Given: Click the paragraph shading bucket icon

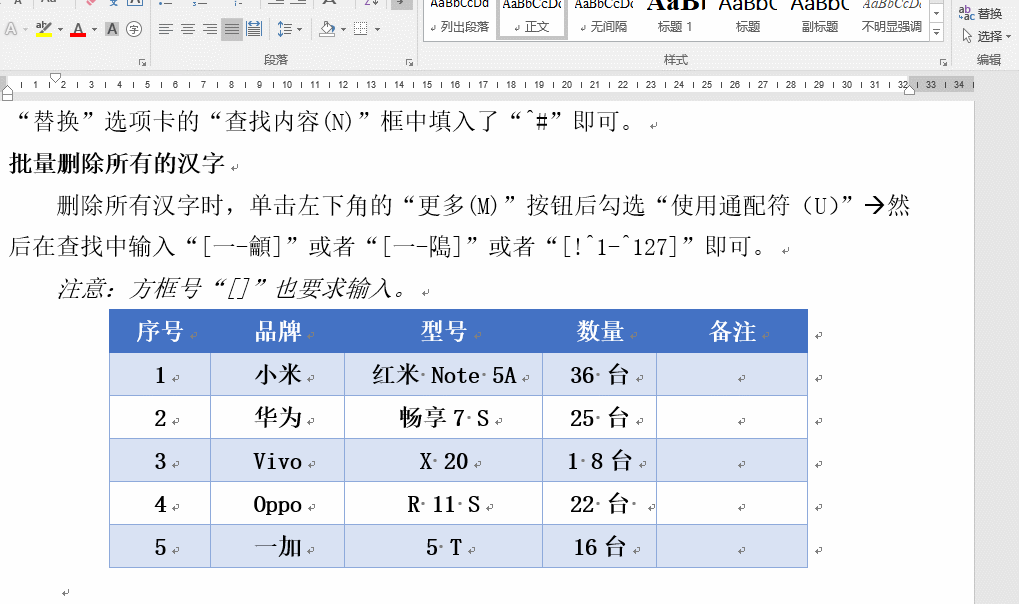Looking at the screenshot, I should pyautogui.click(x=328, y=29).
